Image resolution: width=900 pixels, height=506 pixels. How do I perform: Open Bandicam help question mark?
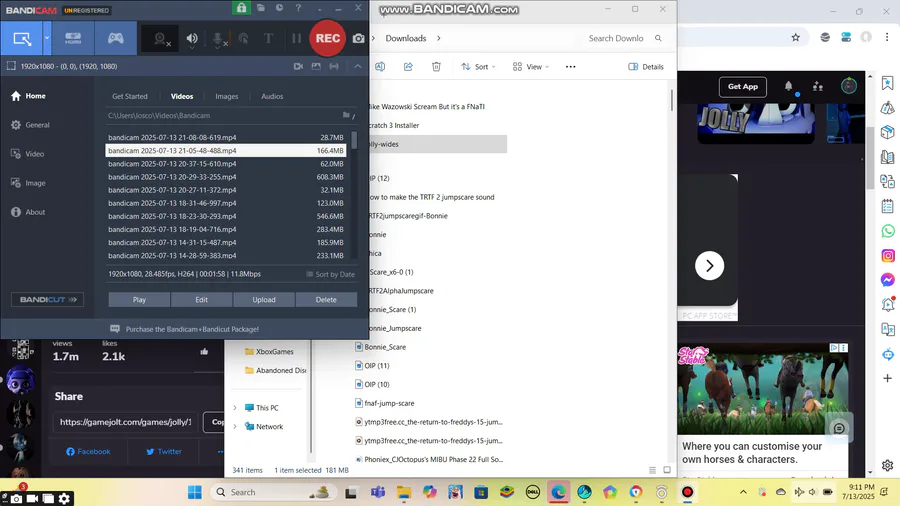pyautogui.click(x=298, y=8)
